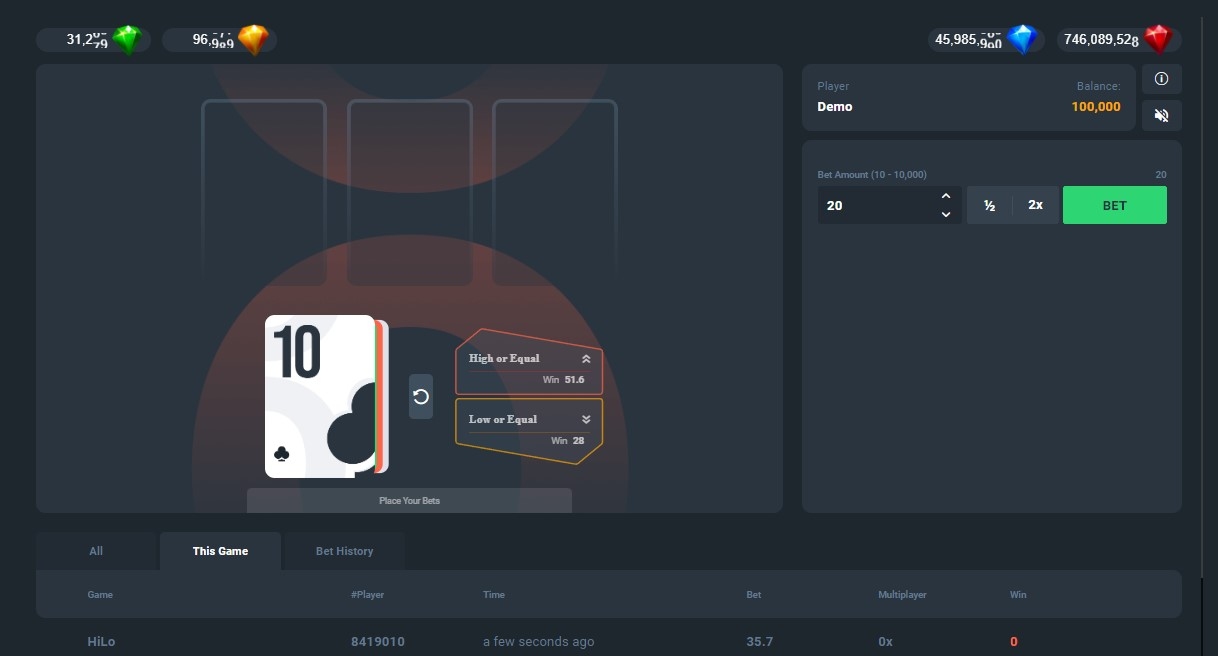This screenshot has height=656, width=1218.
Task: Choose the High or Equal option
Action: tap(529, 361)
